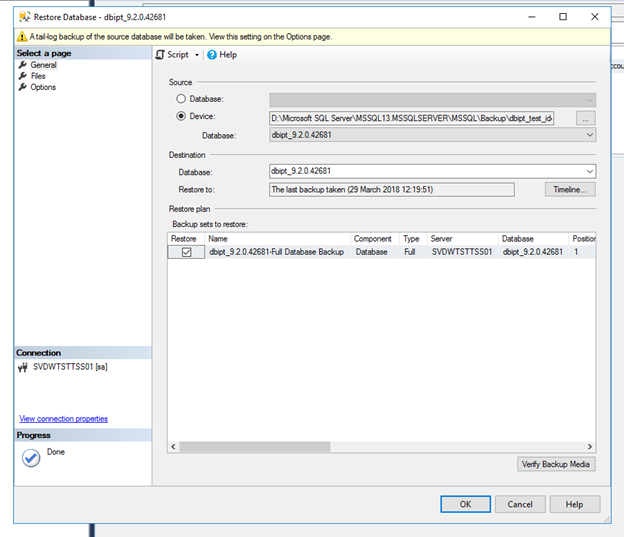Select dbipt_9.2.0.42681-Full Database Backup name cell
This screenshot has height=537, width=624.
277,252
